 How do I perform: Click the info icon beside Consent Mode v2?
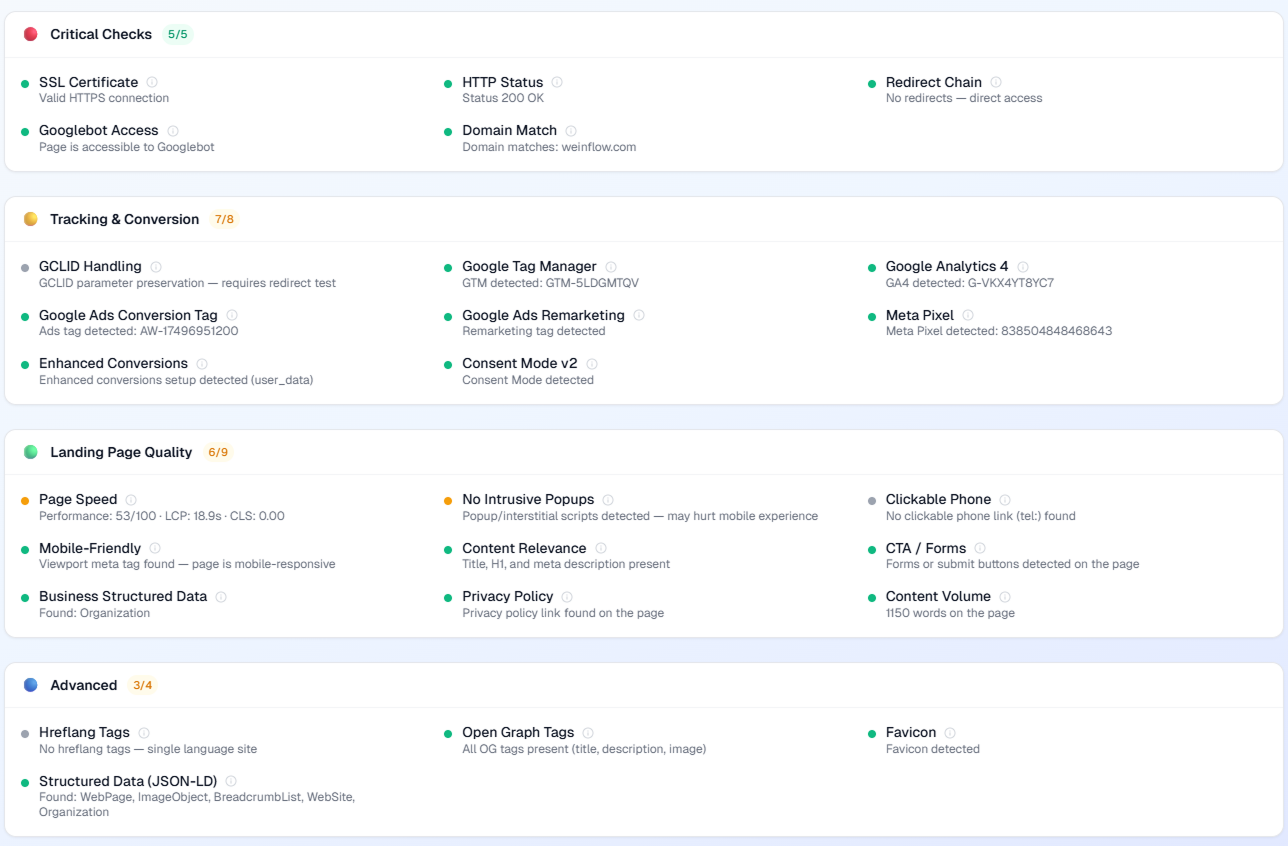tap(592, 364)
